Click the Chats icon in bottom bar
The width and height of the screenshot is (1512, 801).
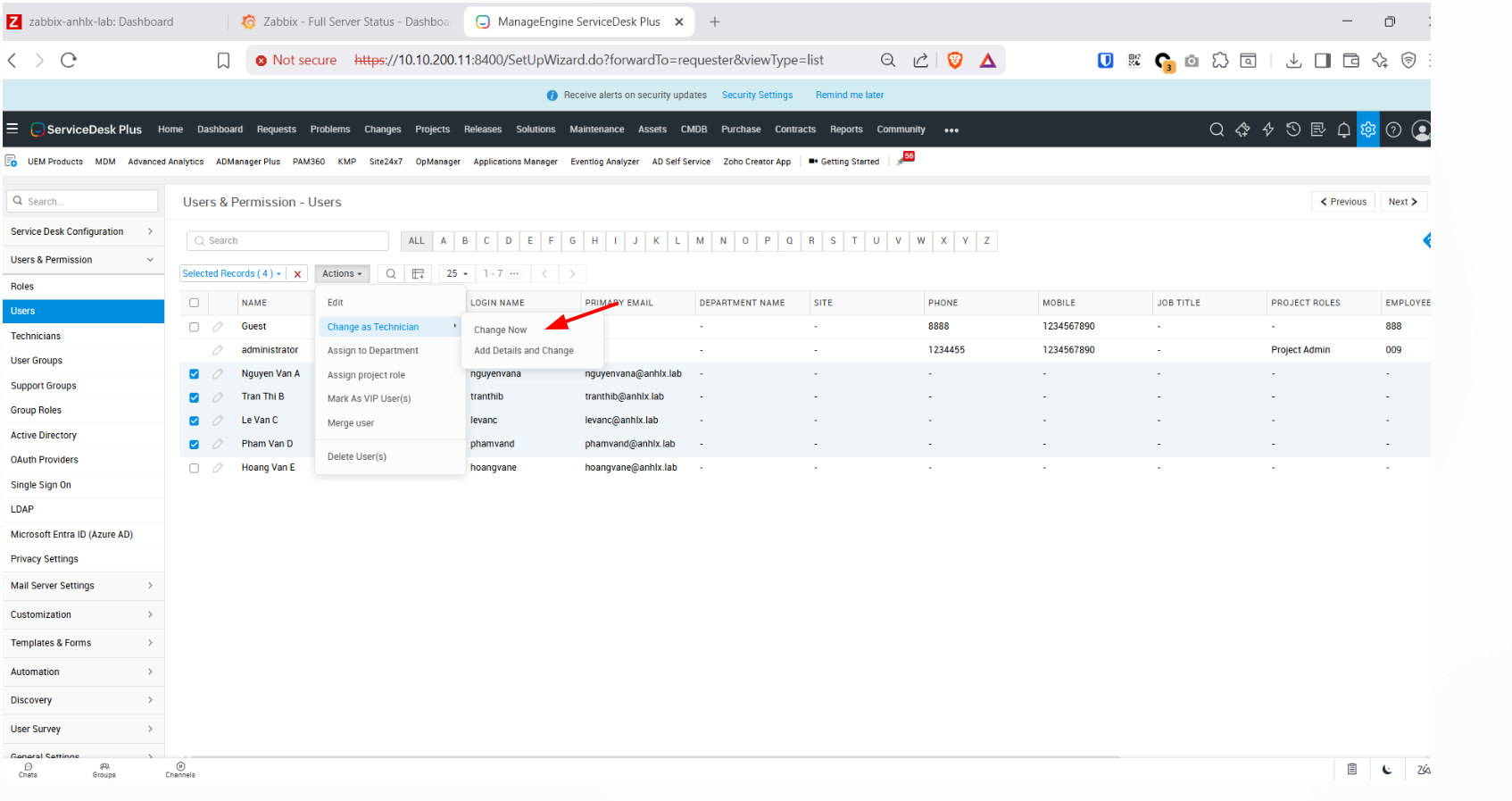pos(28,770)
